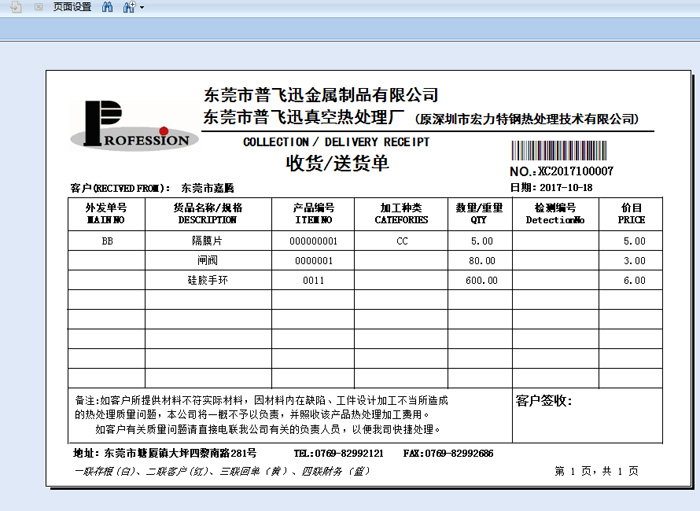Click the 收货/送货单 title
Image resolution: width=700 pixels, height=511 pixels.
click(x=337, y=163)
